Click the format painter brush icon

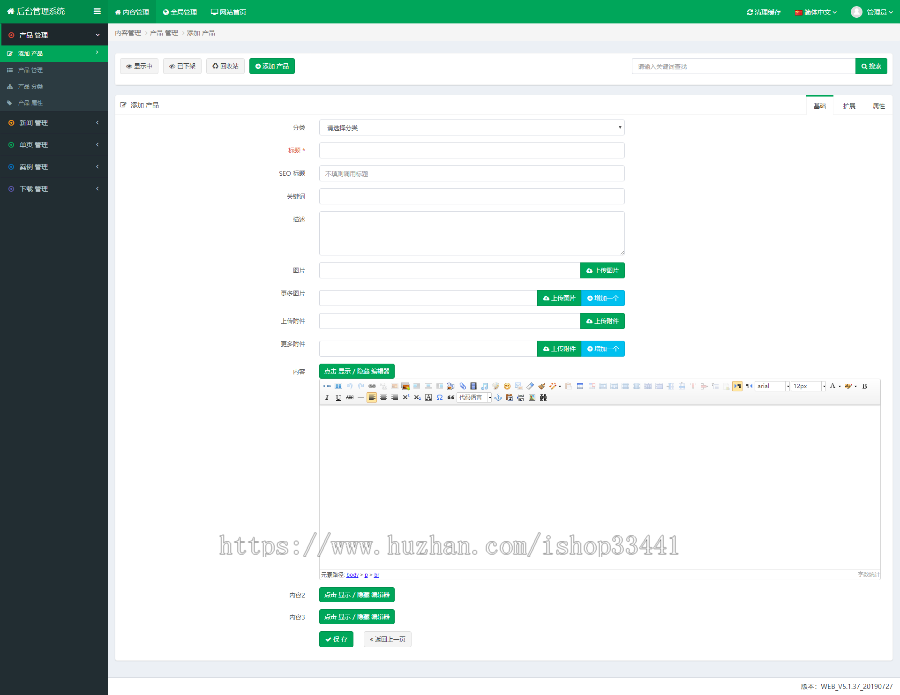(541, 386)
